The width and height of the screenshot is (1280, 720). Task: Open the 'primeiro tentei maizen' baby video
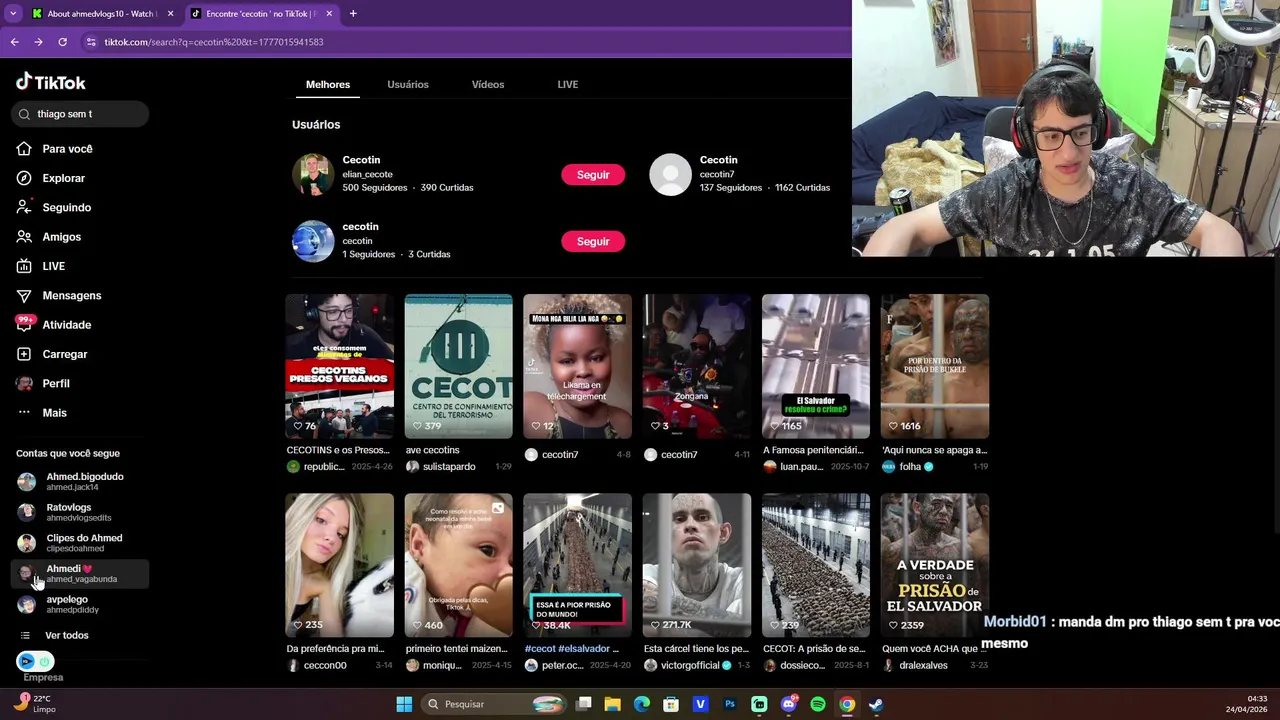point(458,565)
